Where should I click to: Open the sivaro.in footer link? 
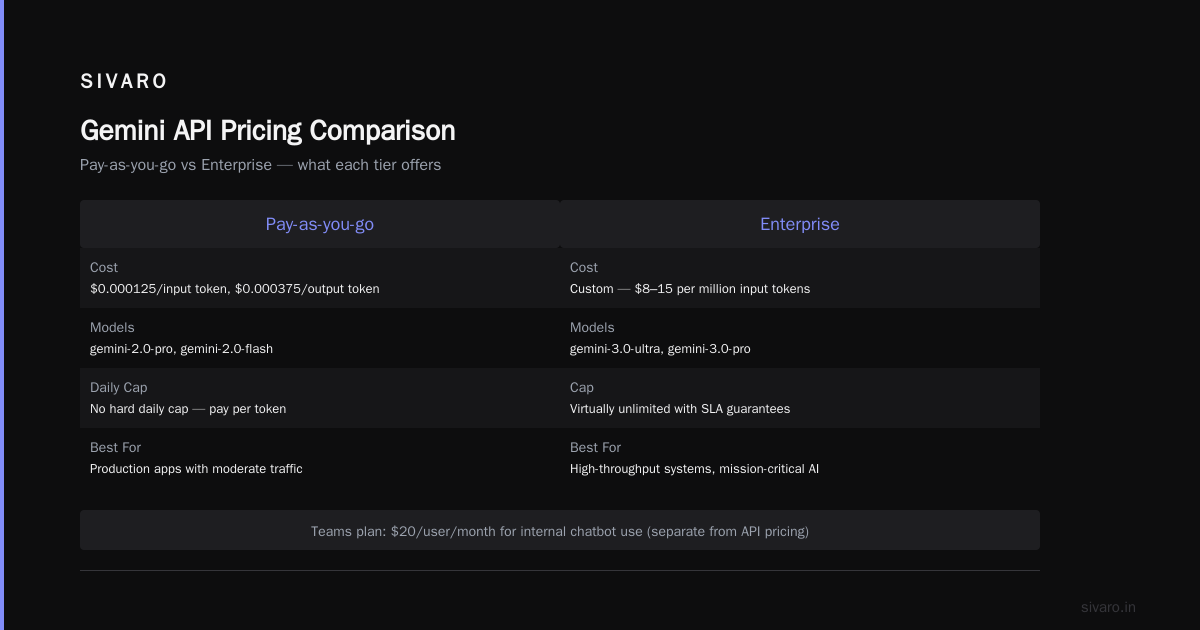click(1108, 607)
